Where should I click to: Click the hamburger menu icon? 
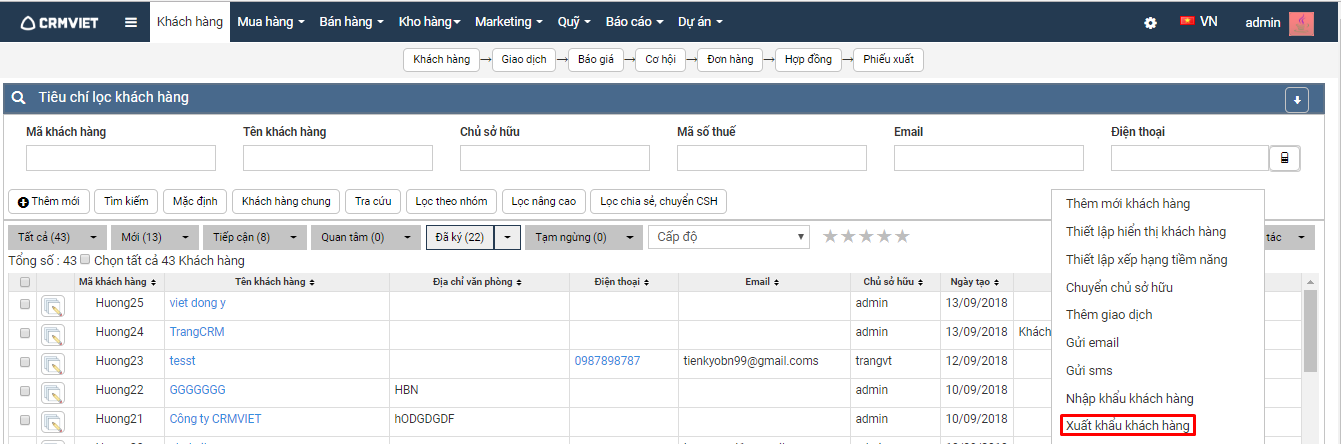131,22
